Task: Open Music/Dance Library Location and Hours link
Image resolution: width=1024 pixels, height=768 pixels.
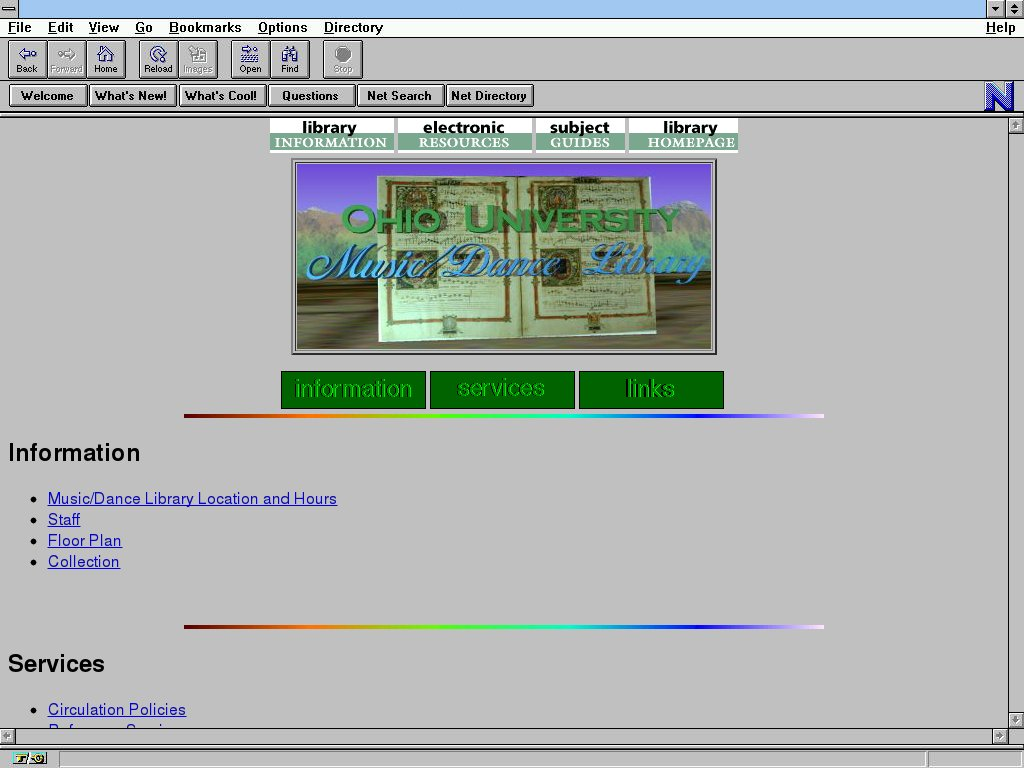Action: [x=192, y=498]
